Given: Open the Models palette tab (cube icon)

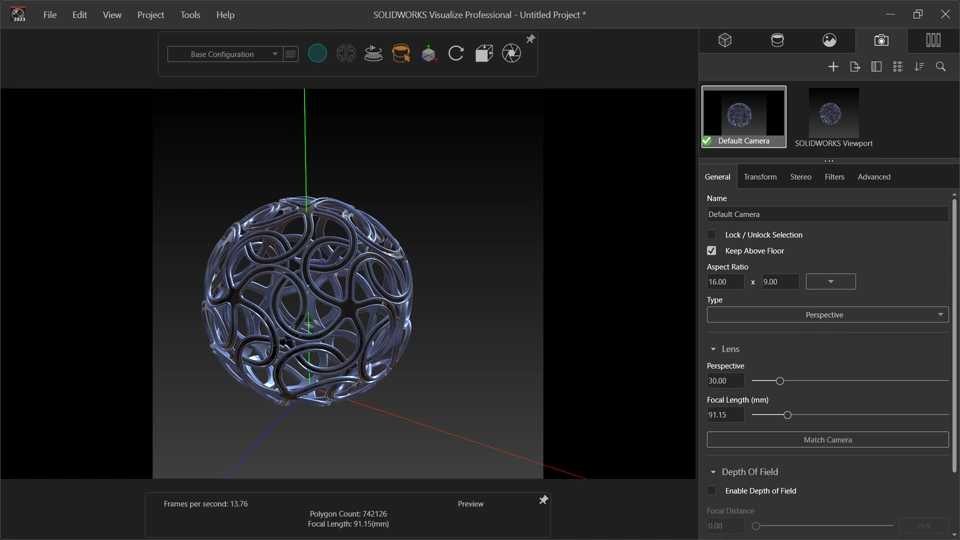Looking at the screenshot, I should (x=725, y=40).
